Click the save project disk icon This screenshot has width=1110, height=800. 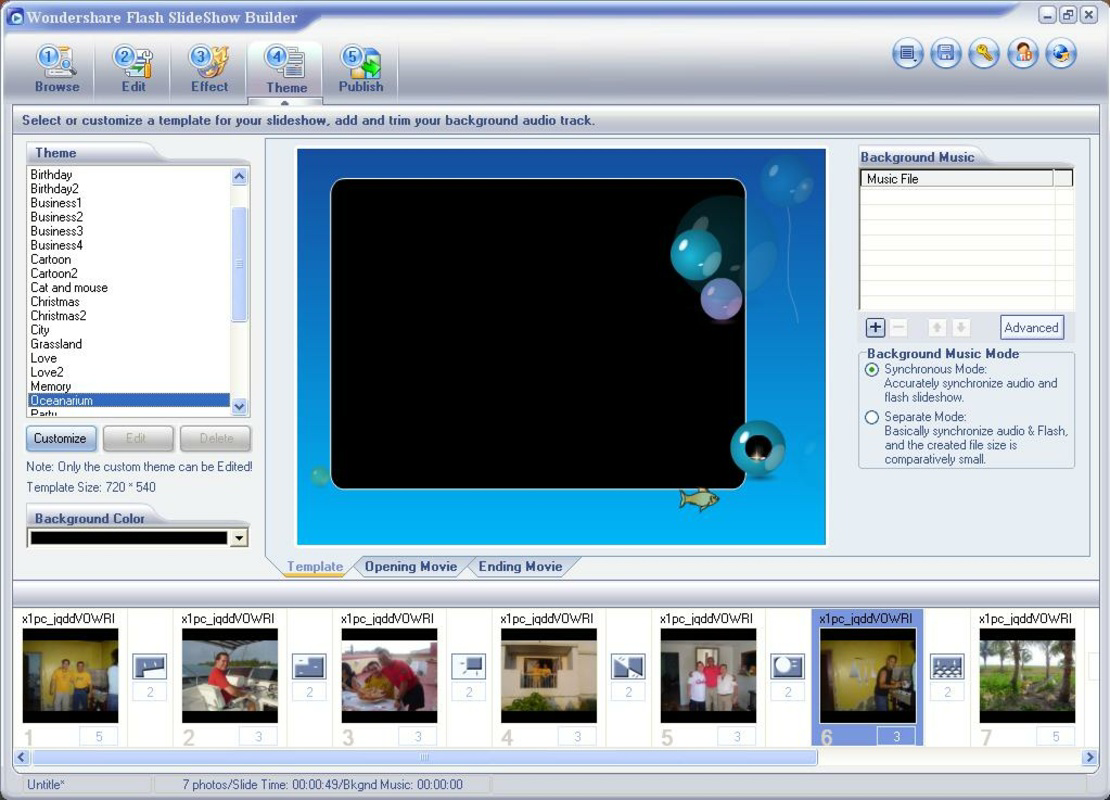[x=946, y=54]
